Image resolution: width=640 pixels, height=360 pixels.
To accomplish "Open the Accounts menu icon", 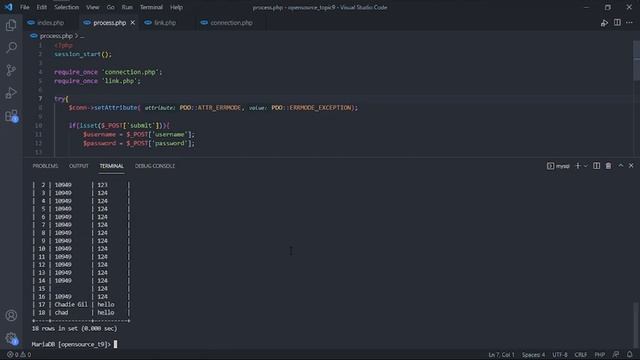I will 11,316.
